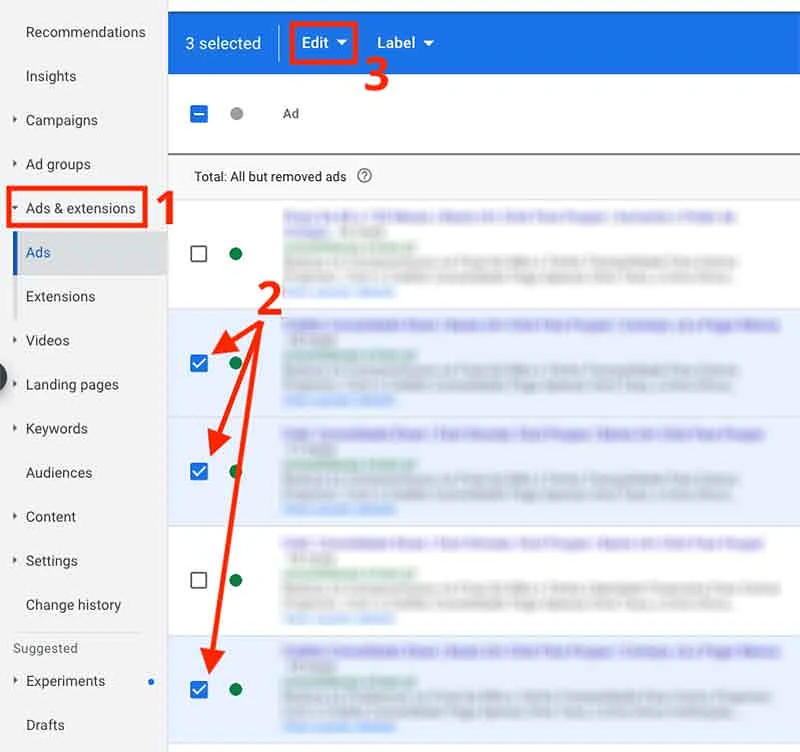Expand the Content arrow
800x752 pixels.
click(x=14, y=516)
